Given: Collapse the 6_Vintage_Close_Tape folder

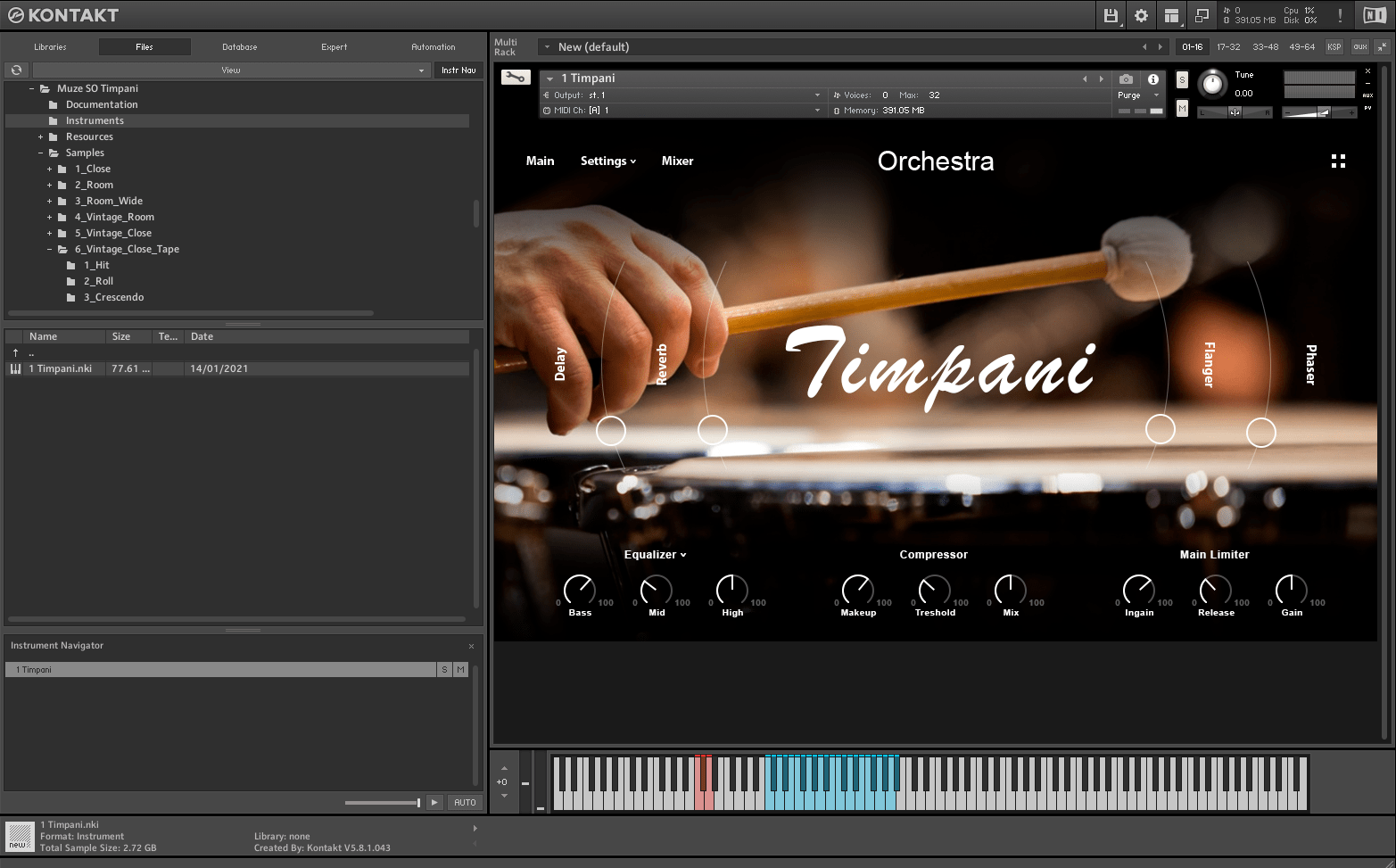Looking at the screenshot, I should tap(49, 249).
